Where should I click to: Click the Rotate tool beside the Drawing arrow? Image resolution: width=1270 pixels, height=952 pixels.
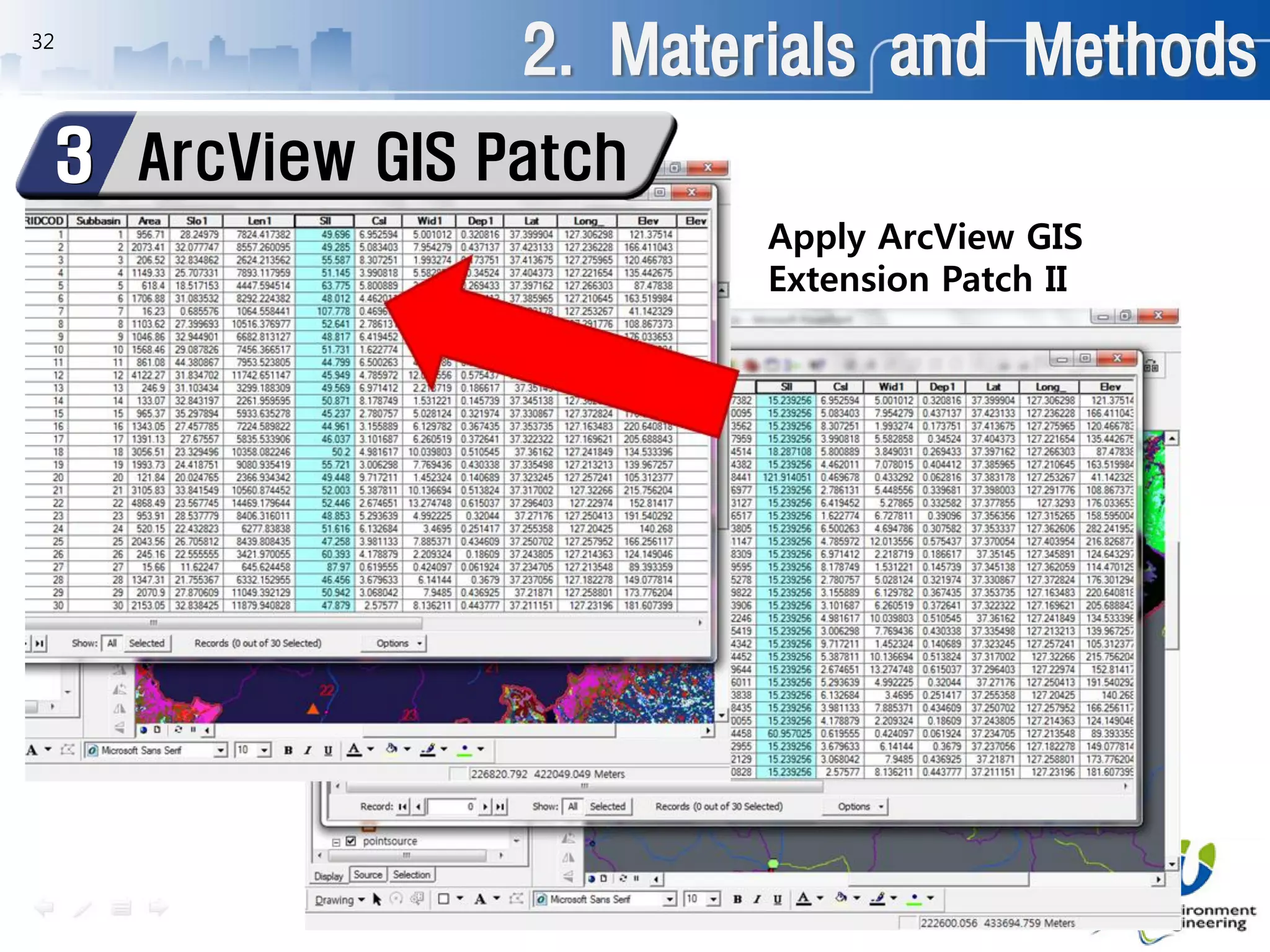click(x=396, y=899)
